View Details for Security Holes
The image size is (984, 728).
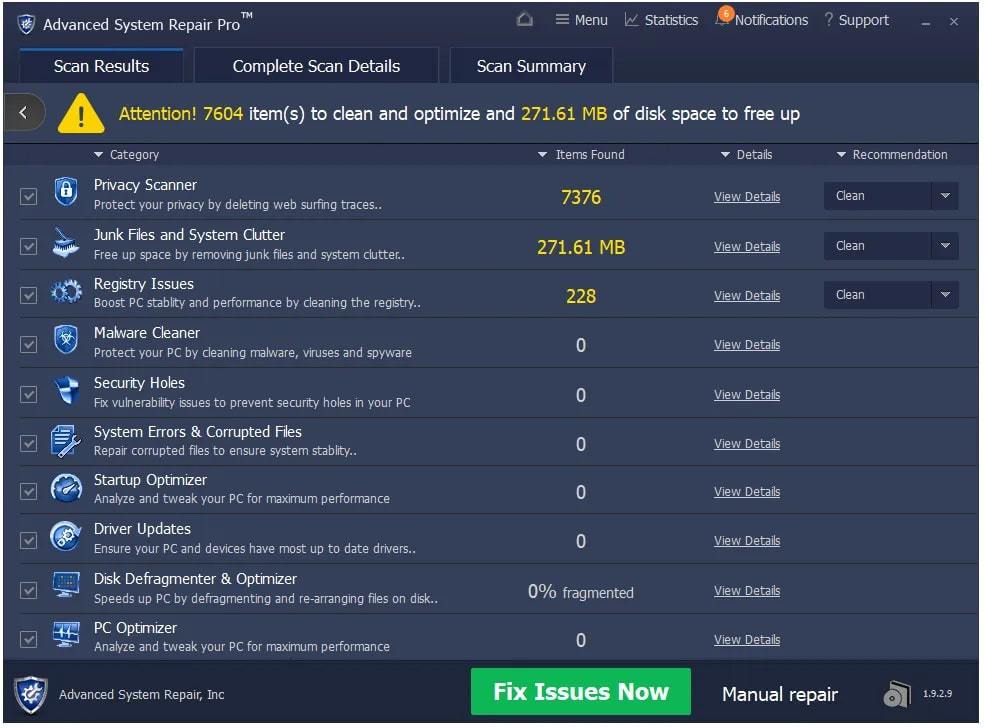(x=747, y=395)
